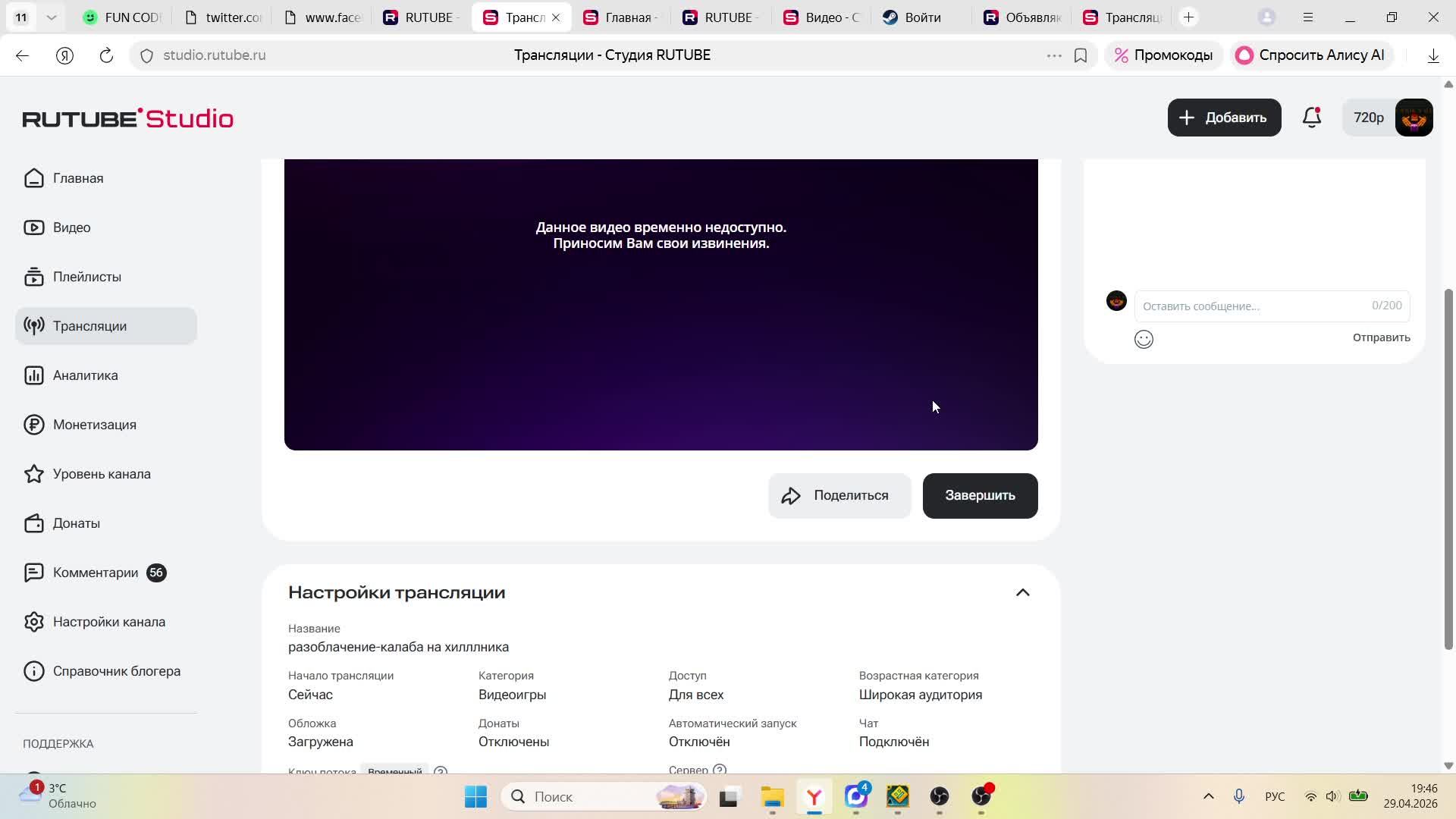Click the chat message input field
This screenshot has width=1456, height=819.
pyautogui.click(x=1251, y=306)
